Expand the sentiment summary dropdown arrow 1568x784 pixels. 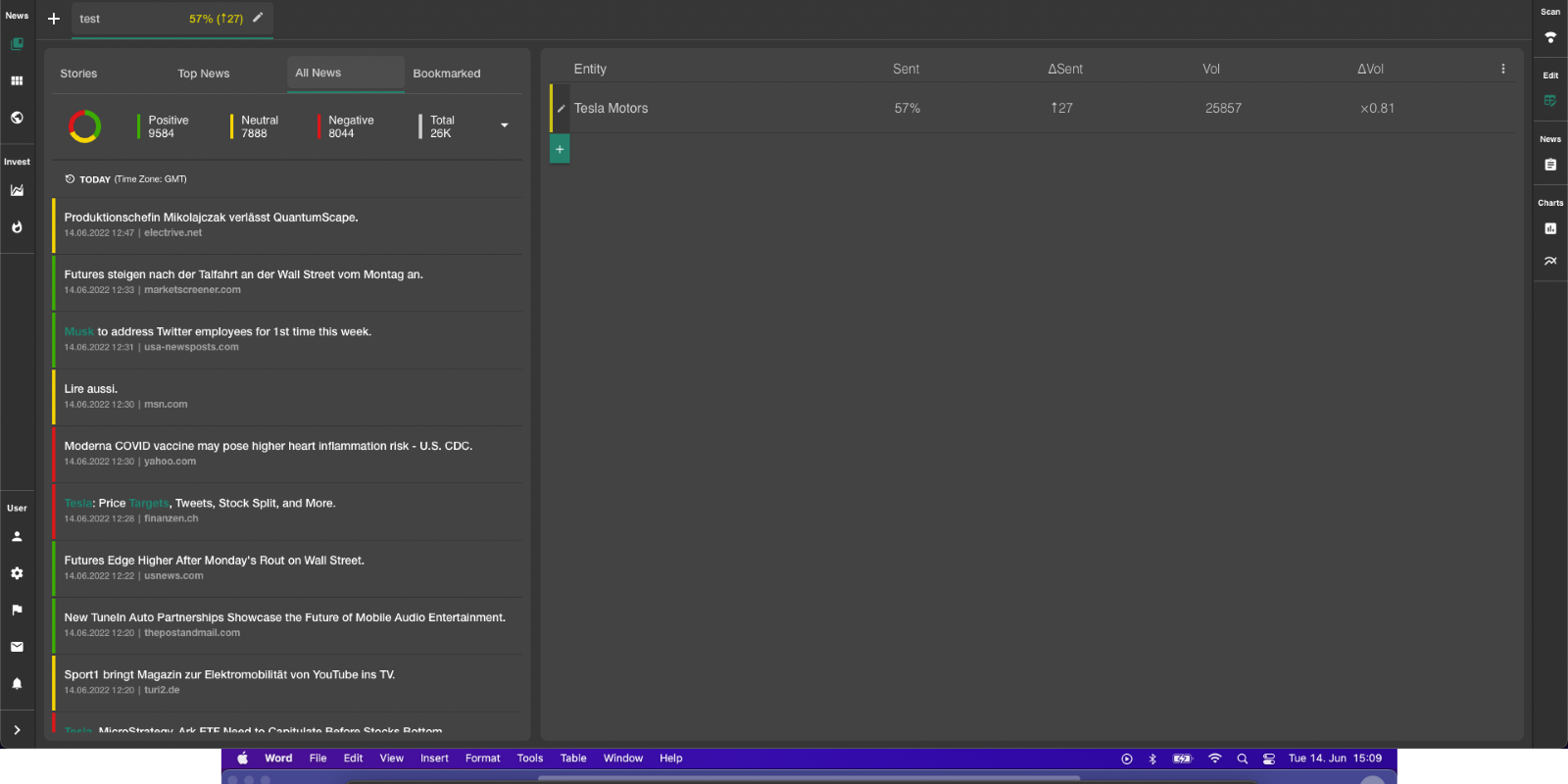(505, 125)
